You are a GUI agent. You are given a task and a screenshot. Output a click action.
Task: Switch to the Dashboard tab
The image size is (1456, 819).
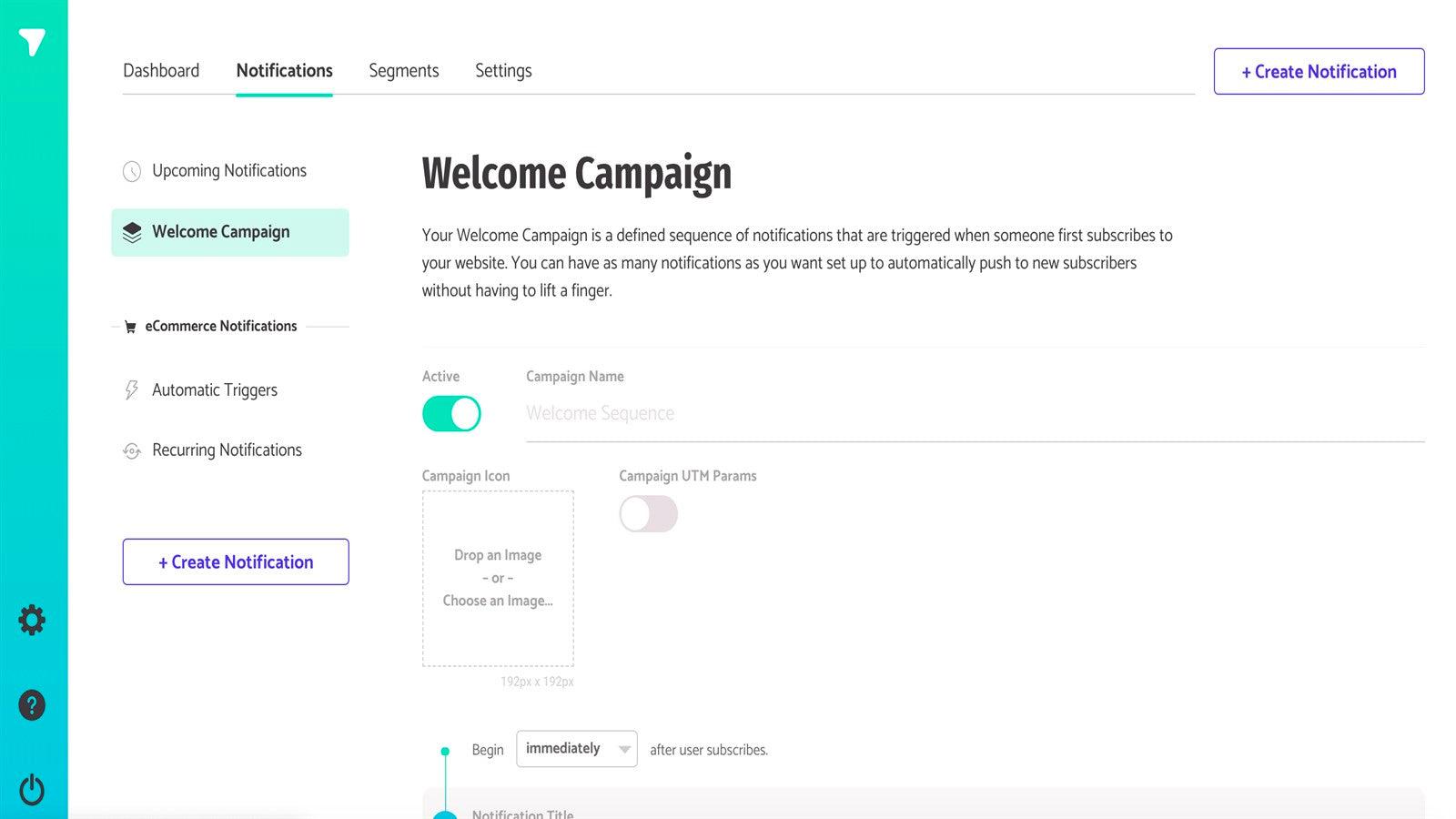[161, 70]
